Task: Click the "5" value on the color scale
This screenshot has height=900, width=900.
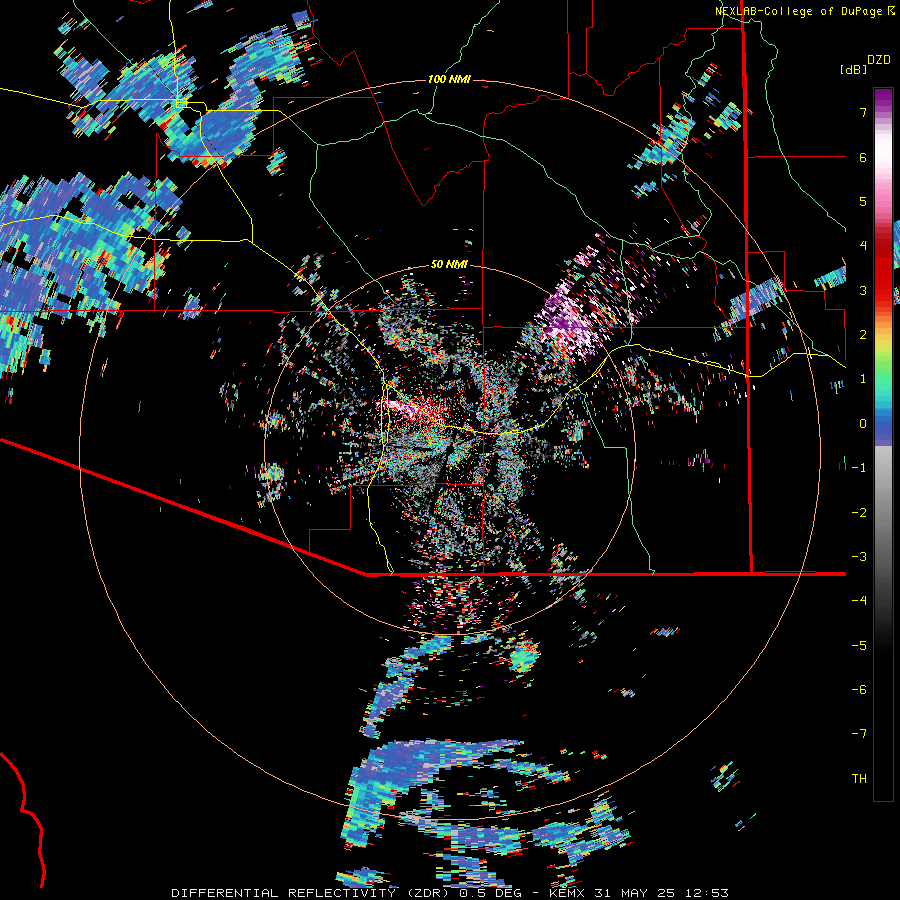Action: 863,201
